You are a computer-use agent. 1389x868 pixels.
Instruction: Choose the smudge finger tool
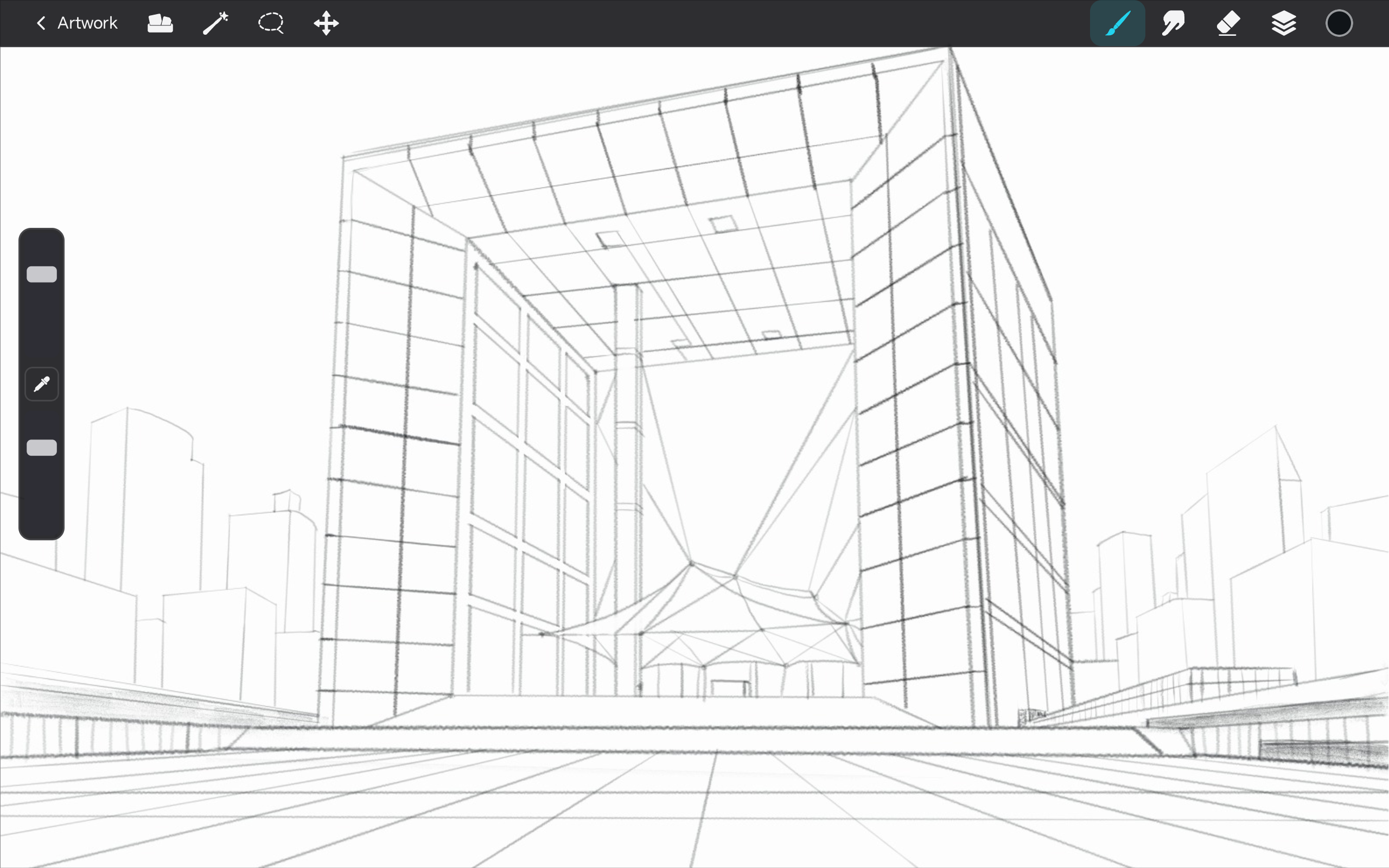tap(1173, 23)
